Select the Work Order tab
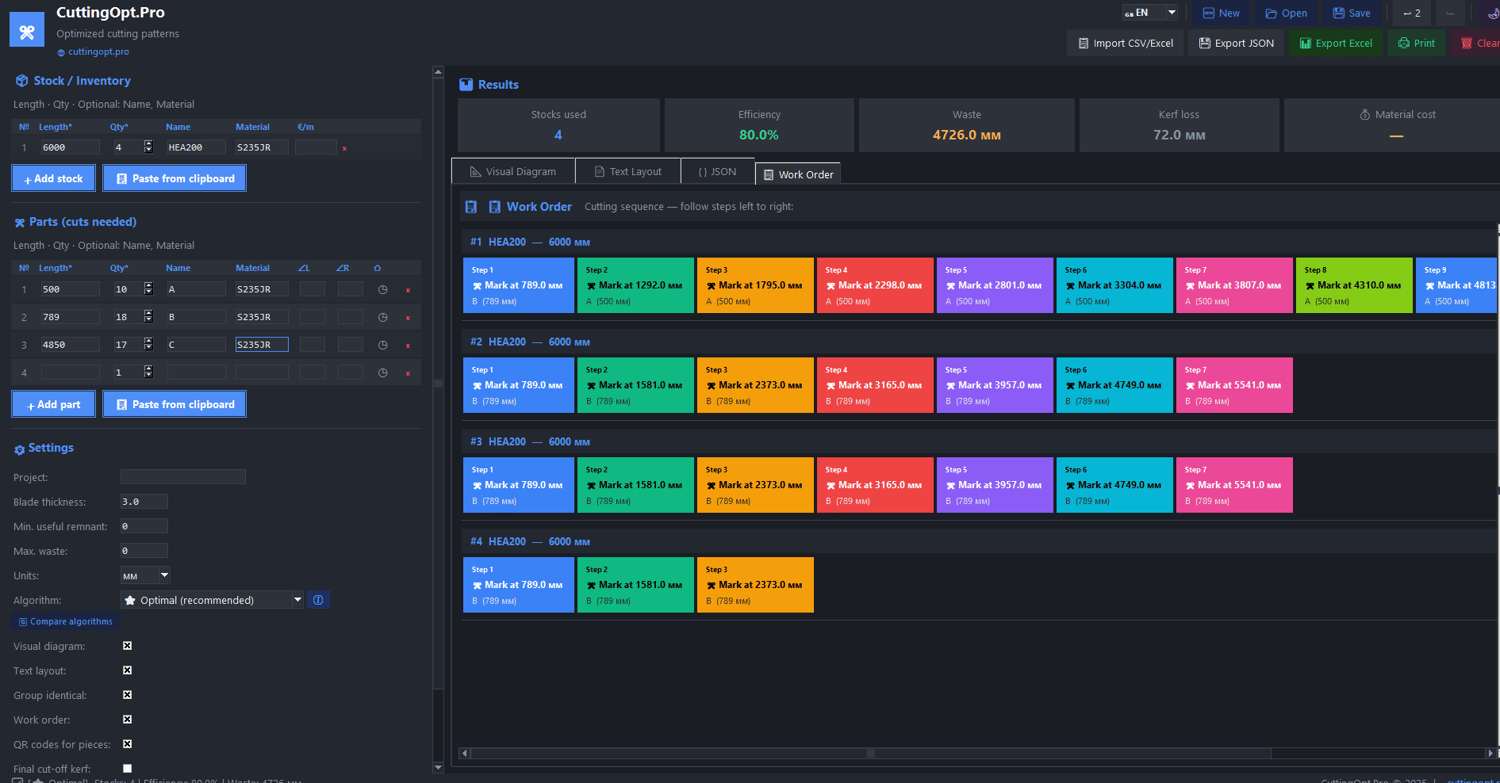Image resolution: width=1500 pixels, height=783 pixels. click(x=798, y=174)
